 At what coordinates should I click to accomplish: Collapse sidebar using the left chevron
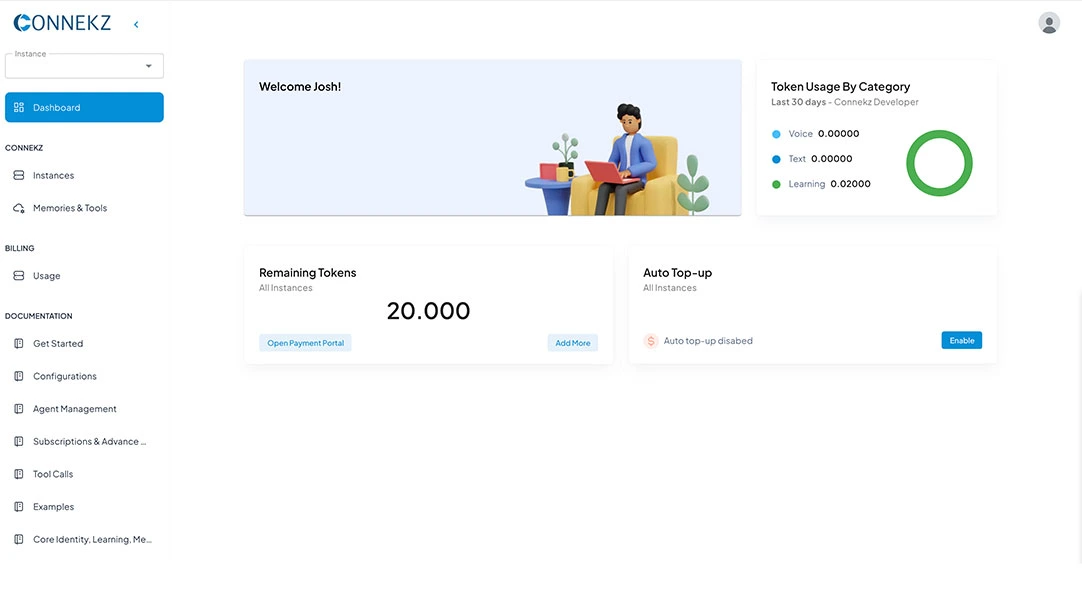click(136, 24)
